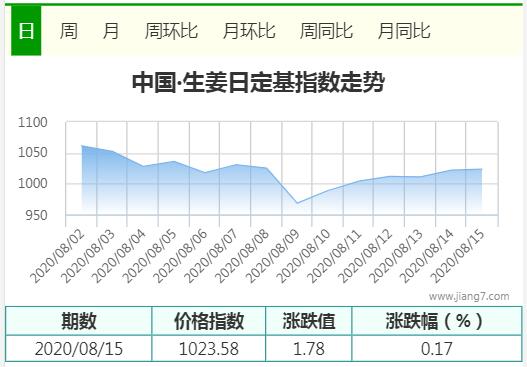Viewport: 527px width, 367px height.
Task: Open the 月同比 tab
Action: [404, 31]
